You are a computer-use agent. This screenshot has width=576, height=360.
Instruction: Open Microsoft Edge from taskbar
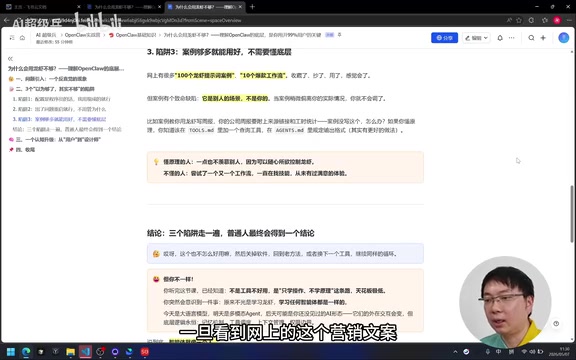[x=26, y=352]
